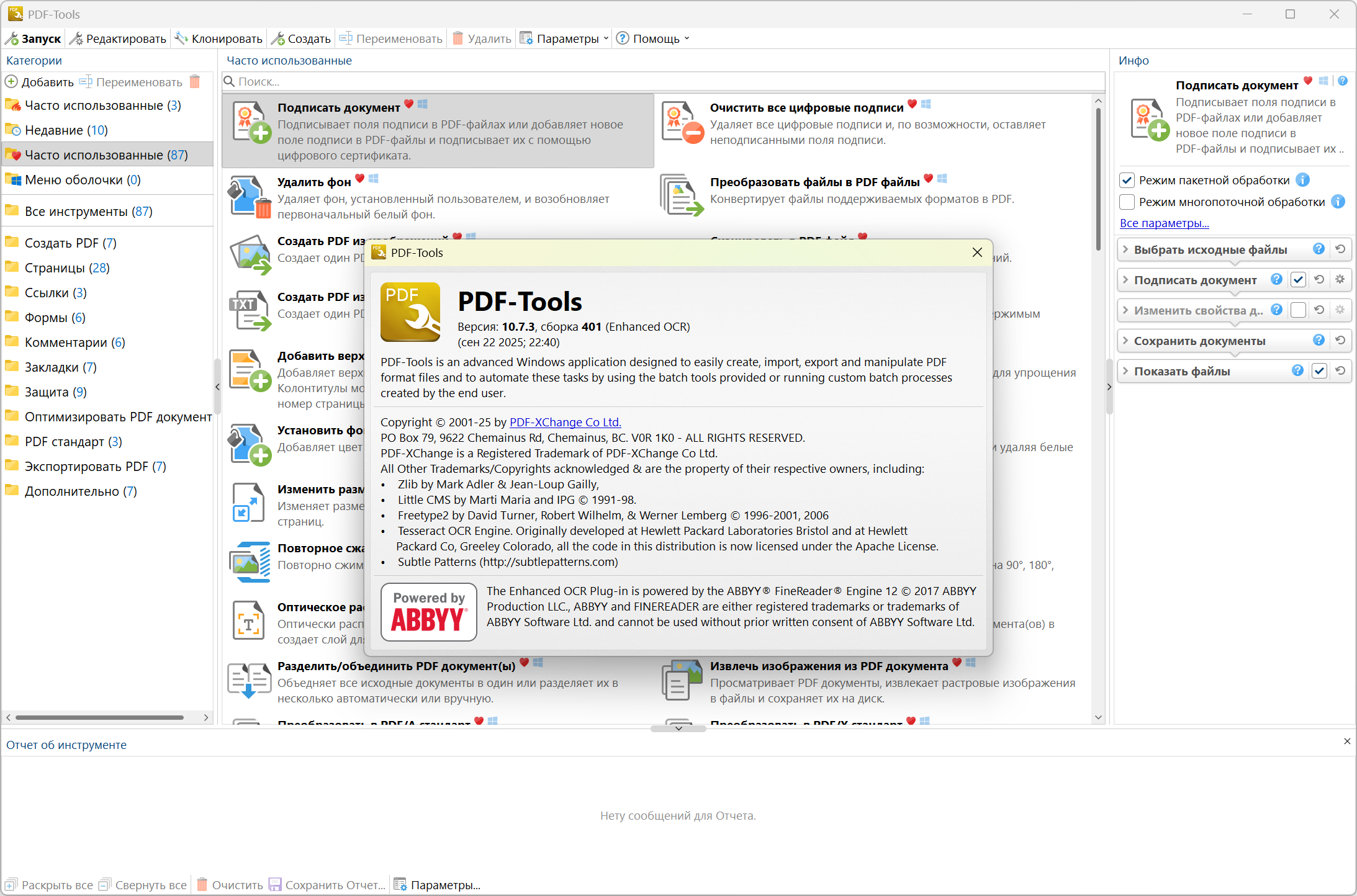Toggle checkbox on Изменить свойства step
The image size is (1357, 896).
[1298, 310]
